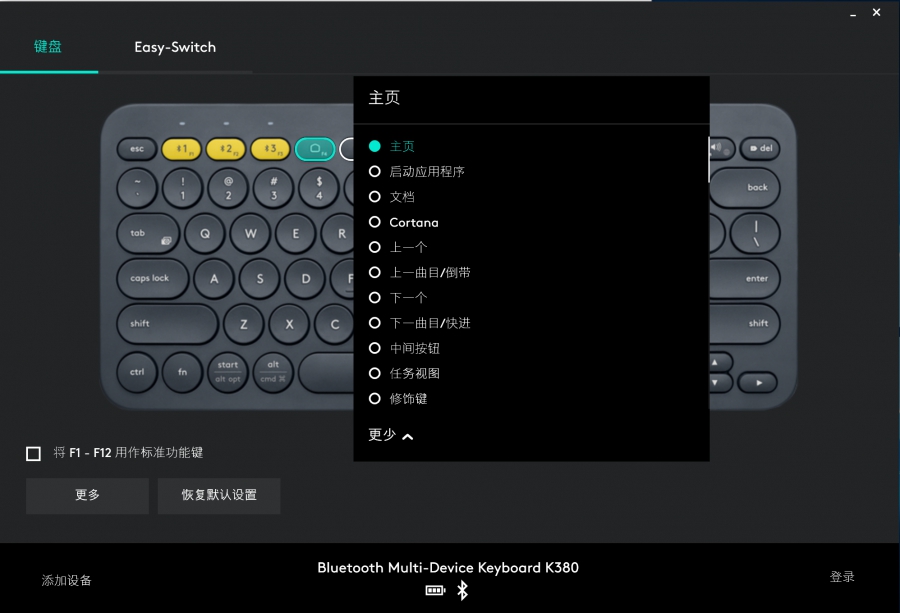Select the 中间按钮 radio option
This screenshot has width=900, height=613.
[375, 348]
